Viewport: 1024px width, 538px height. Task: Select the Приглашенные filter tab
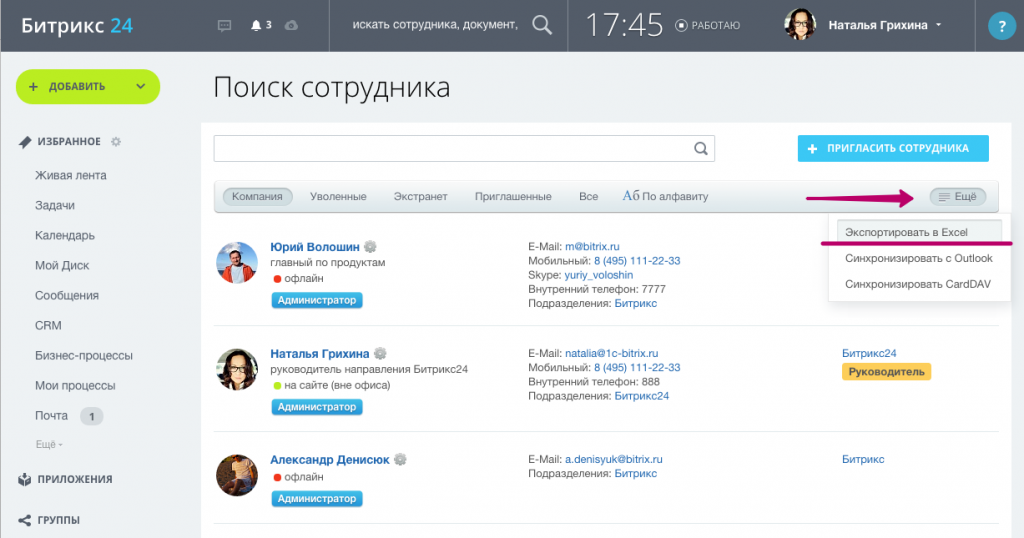pyautogui.click(x=513, y=197)
